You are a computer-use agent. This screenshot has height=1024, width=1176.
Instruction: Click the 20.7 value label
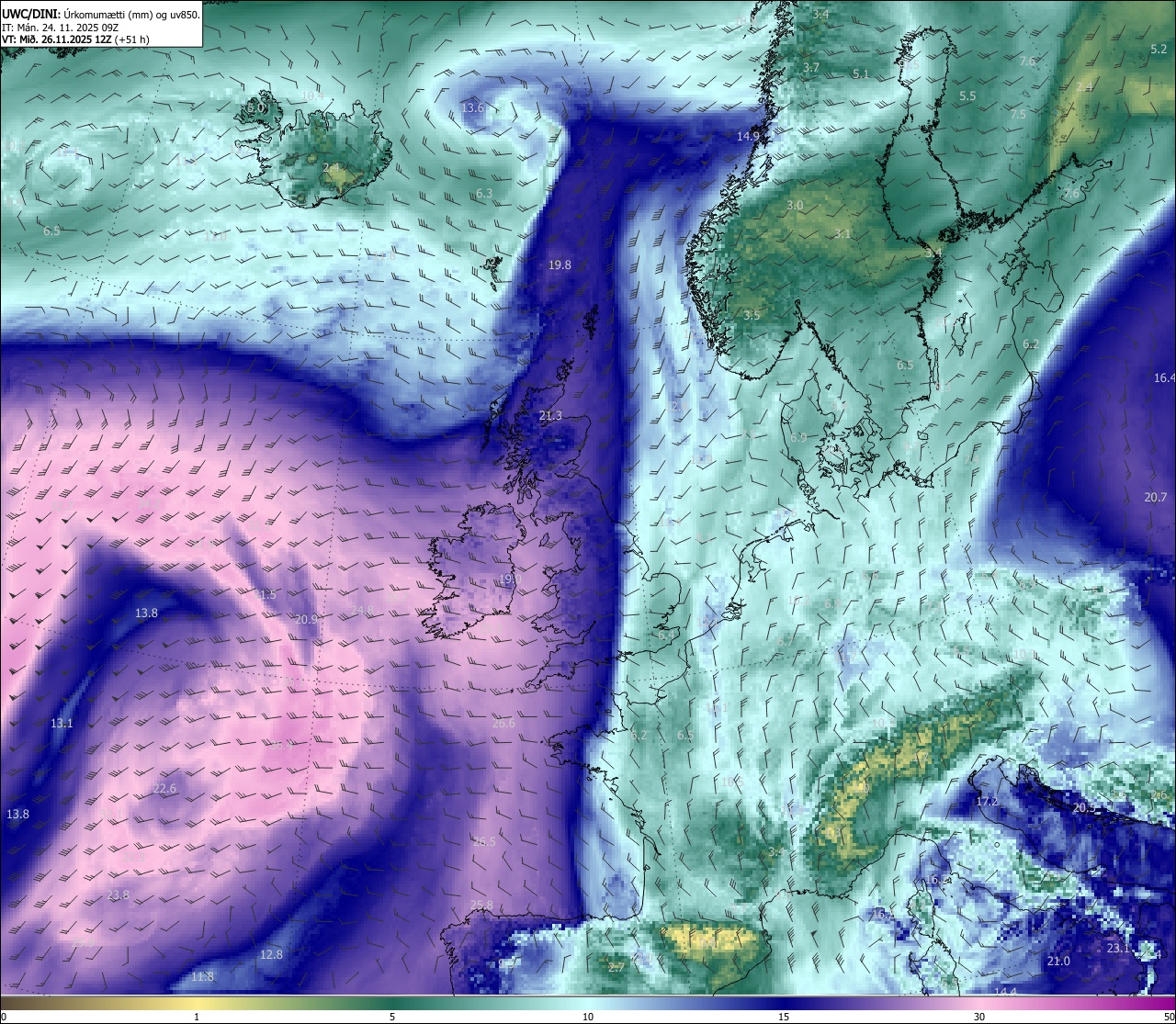tap(1155, 497)
